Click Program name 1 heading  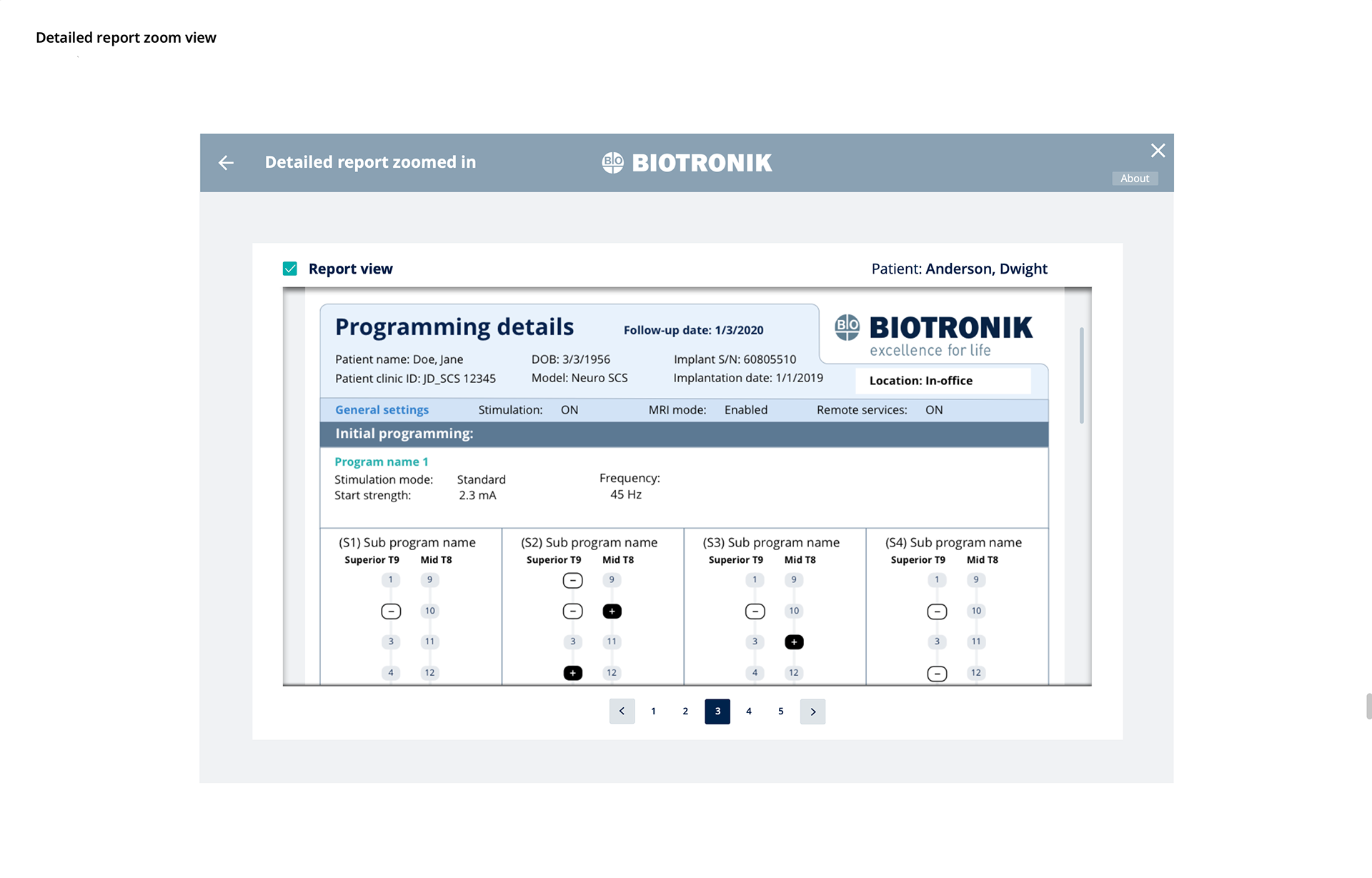coord(381,462)
